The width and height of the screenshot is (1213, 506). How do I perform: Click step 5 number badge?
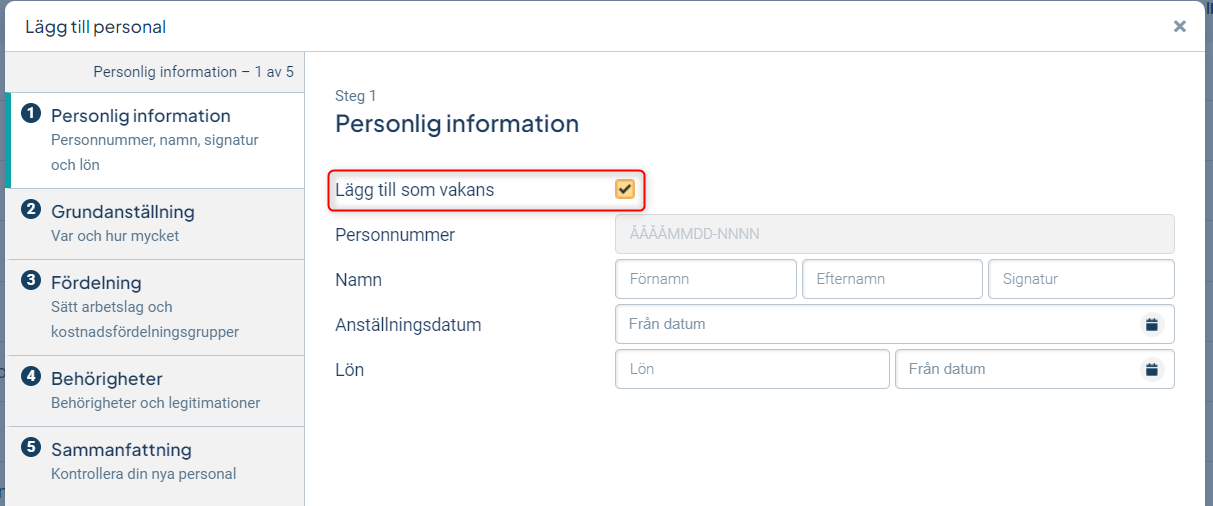[30, 448]
